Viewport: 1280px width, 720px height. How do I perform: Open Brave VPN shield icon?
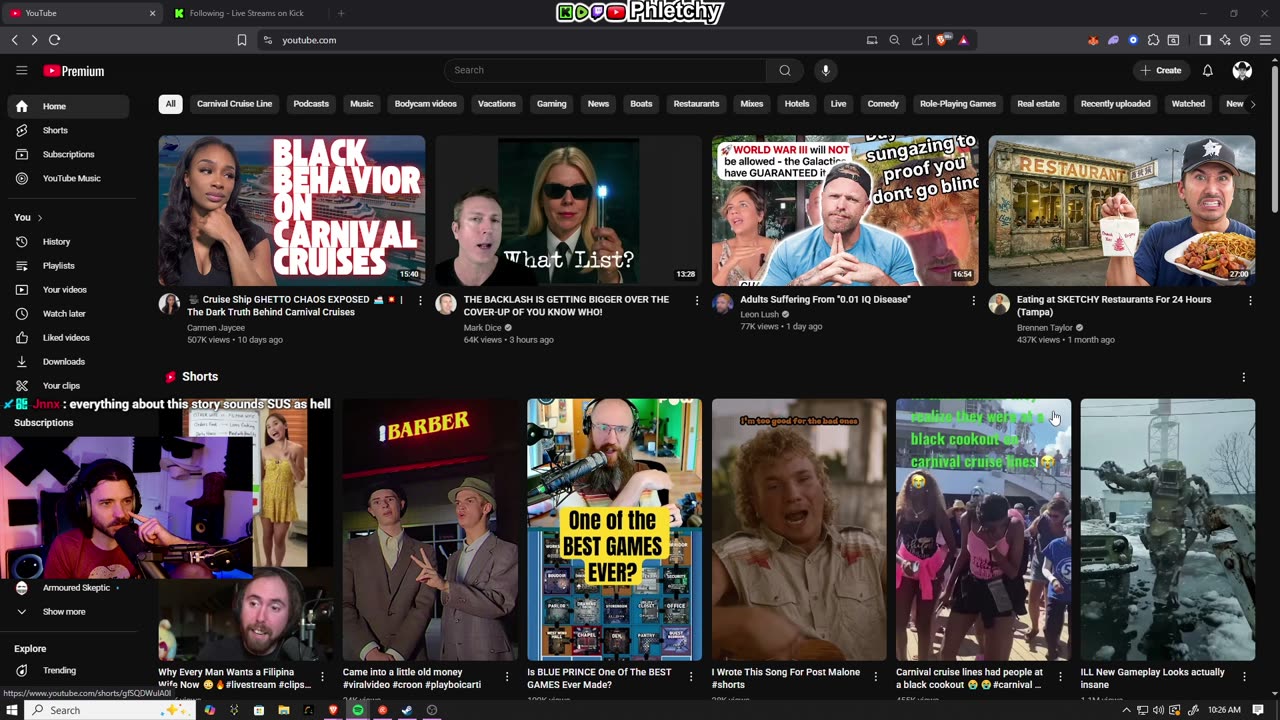tap(1245, 40)
